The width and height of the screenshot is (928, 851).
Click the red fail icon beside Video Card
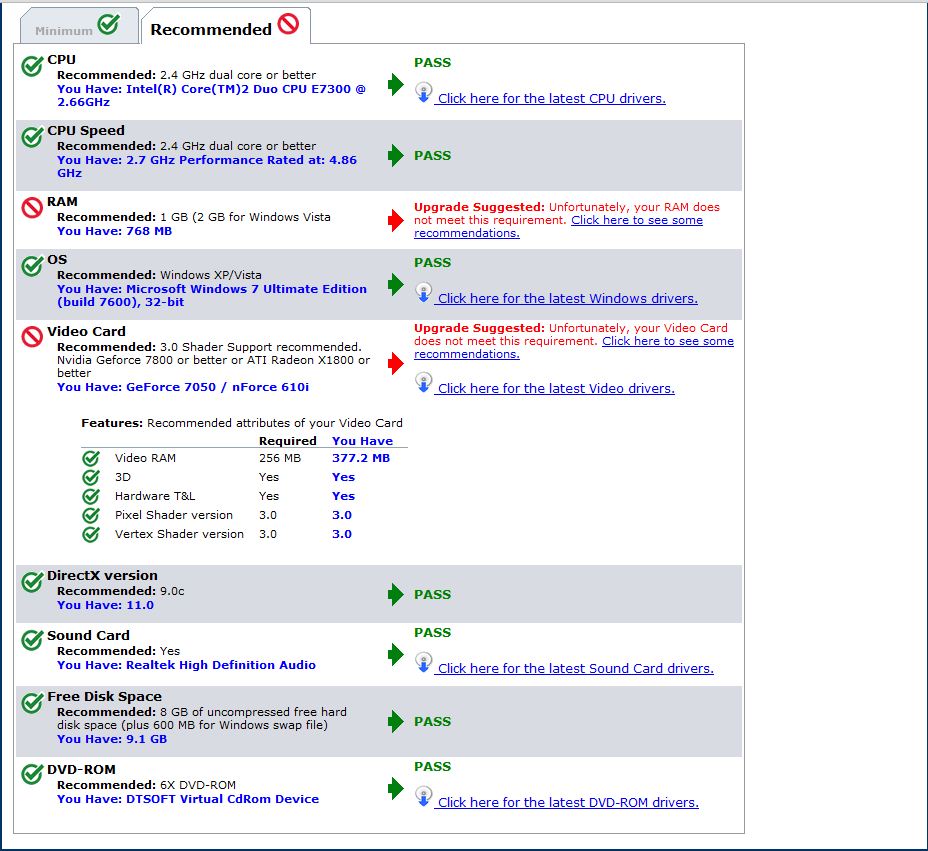(x=32, y=337)
